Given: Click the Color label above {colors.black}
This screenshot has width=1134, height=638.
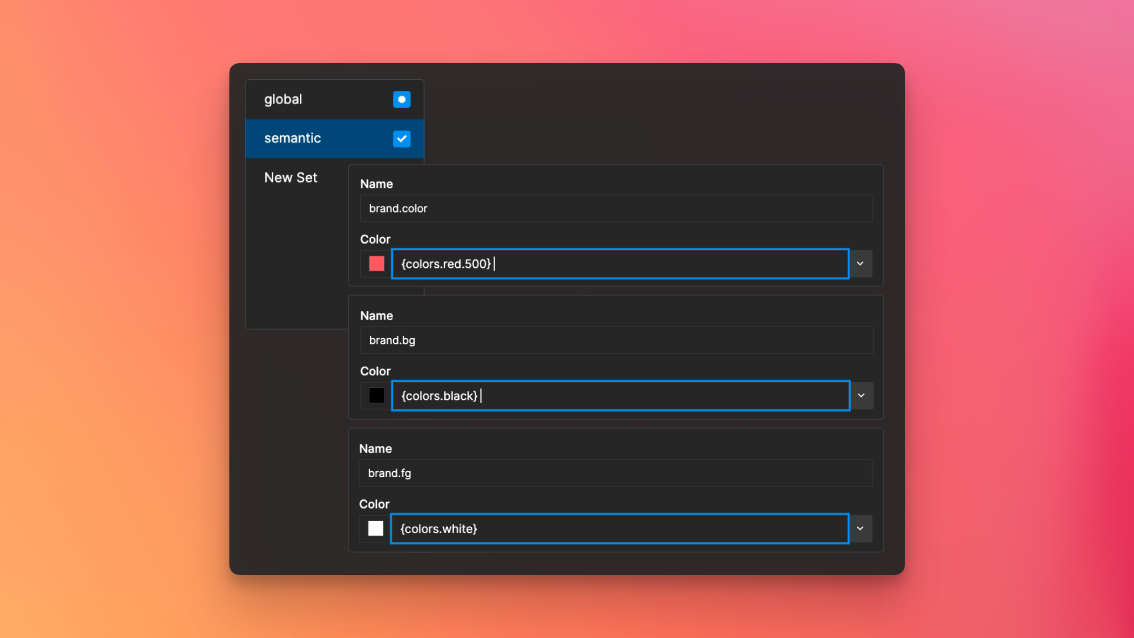Looking at the screenshot, I should click(x=375, y=371).
